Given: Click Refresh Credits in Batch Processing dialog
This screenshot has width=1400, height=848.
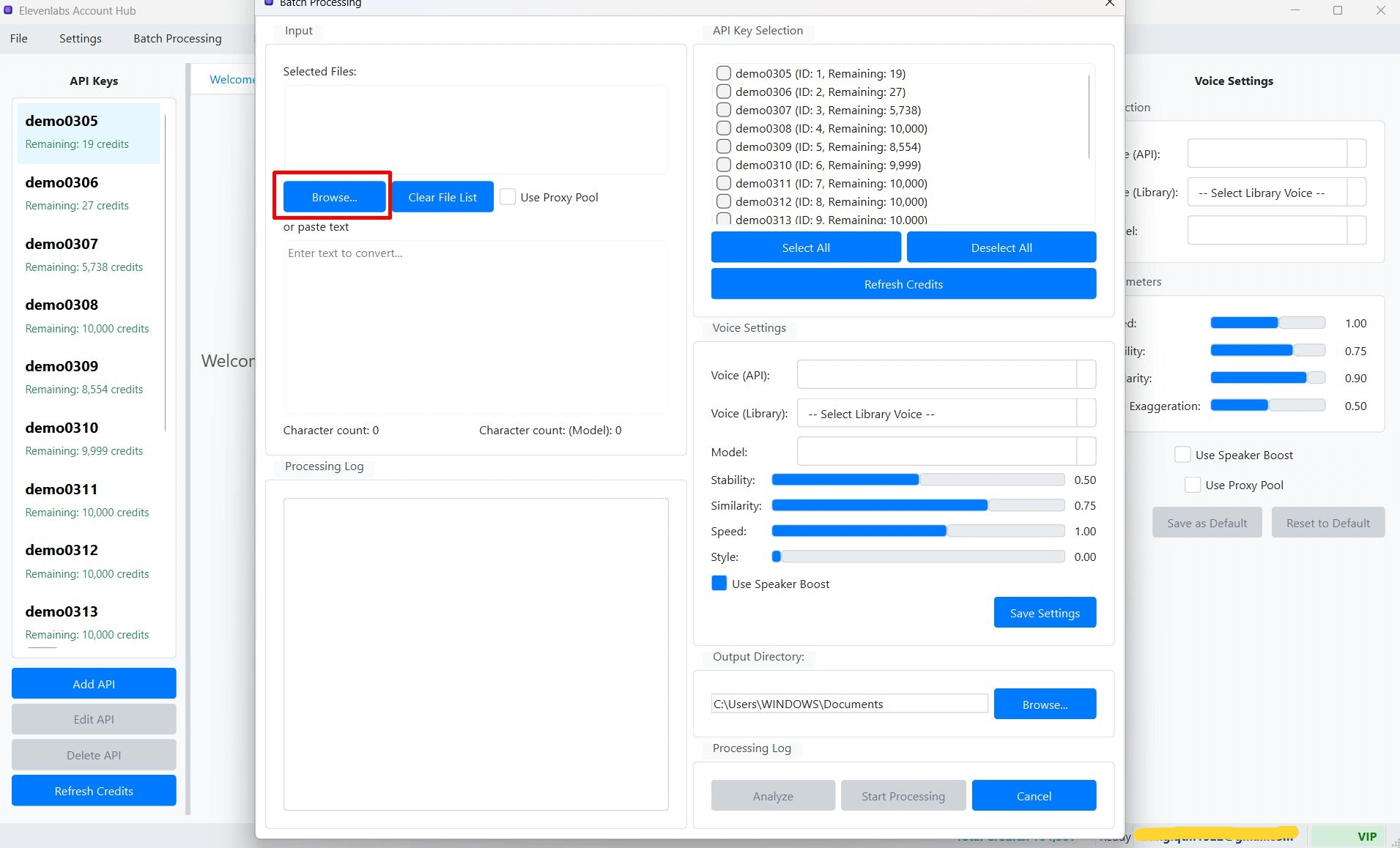Looking at the screenshot, I should [x=903, y=284].
